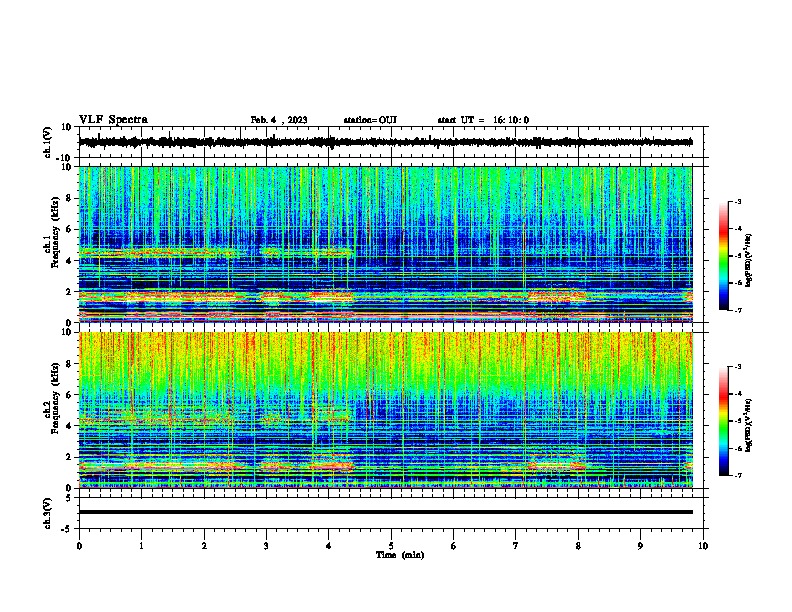Click the ch.1 "Frequency (kHz)" axis label
Screen dimensions: 792x612
point(55,232)
